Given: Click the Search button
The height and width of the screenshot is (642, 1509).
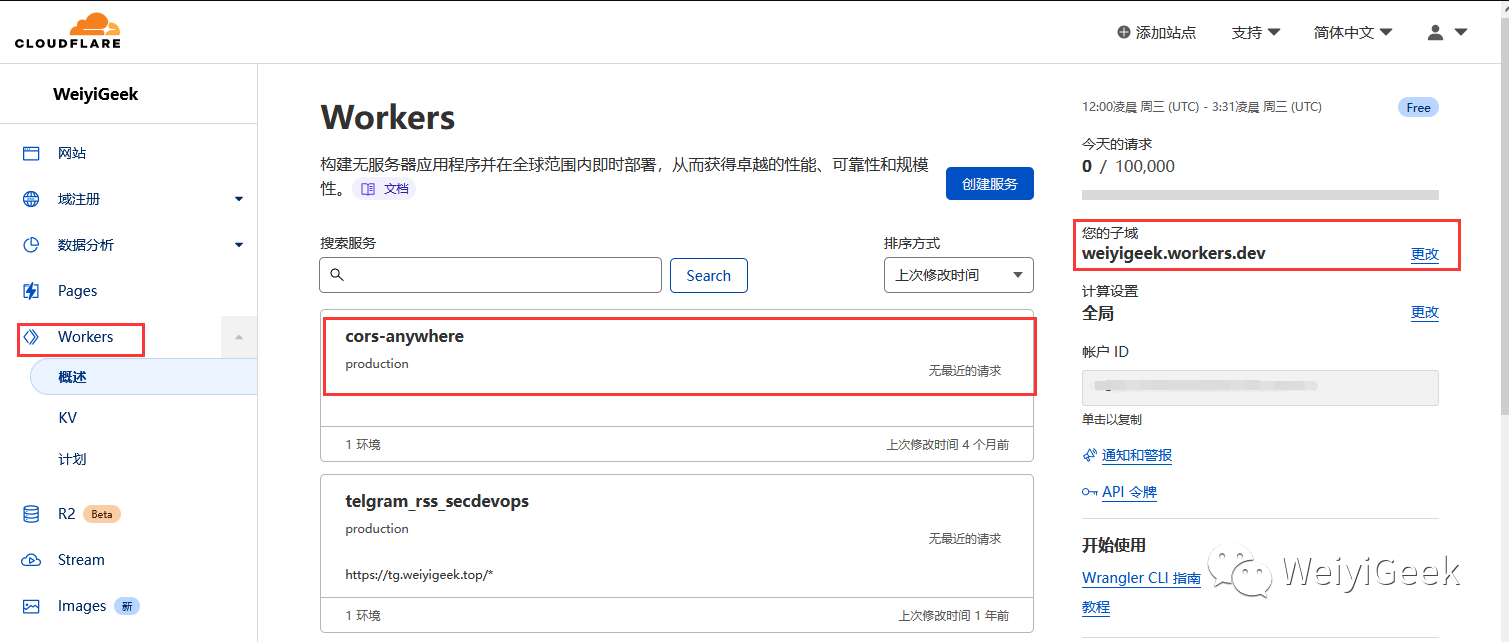Looking at the screenshot, I should point(709,275).
